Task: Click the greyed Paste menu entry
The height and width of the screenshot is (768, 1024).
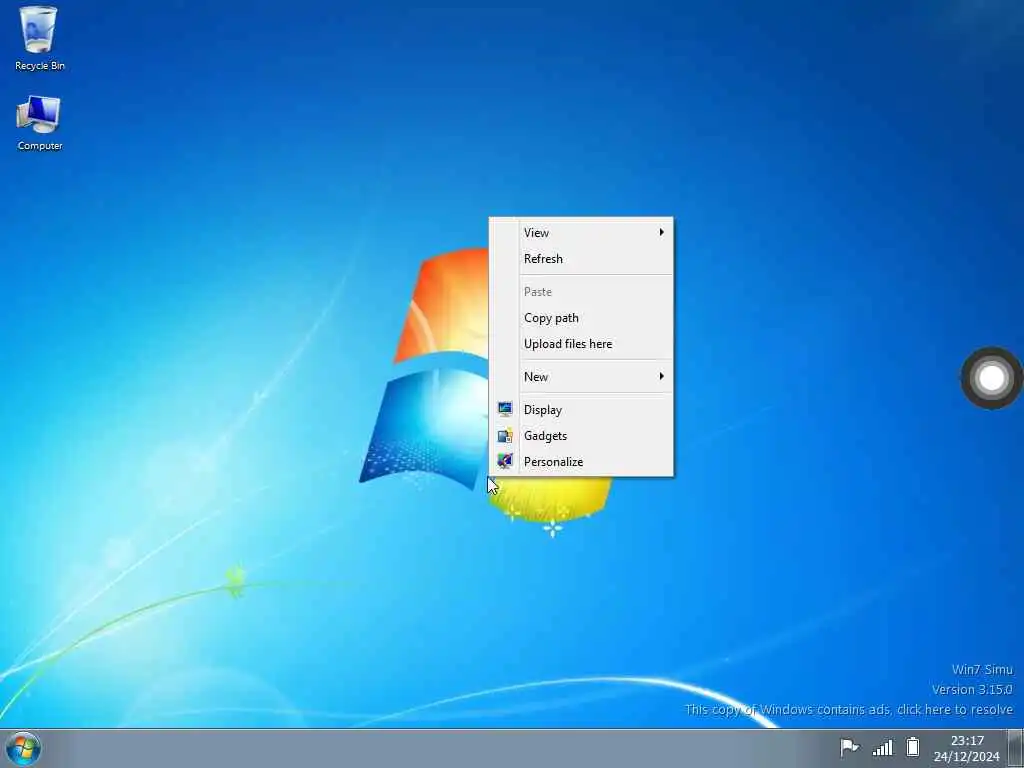Action: click(581, 291)
